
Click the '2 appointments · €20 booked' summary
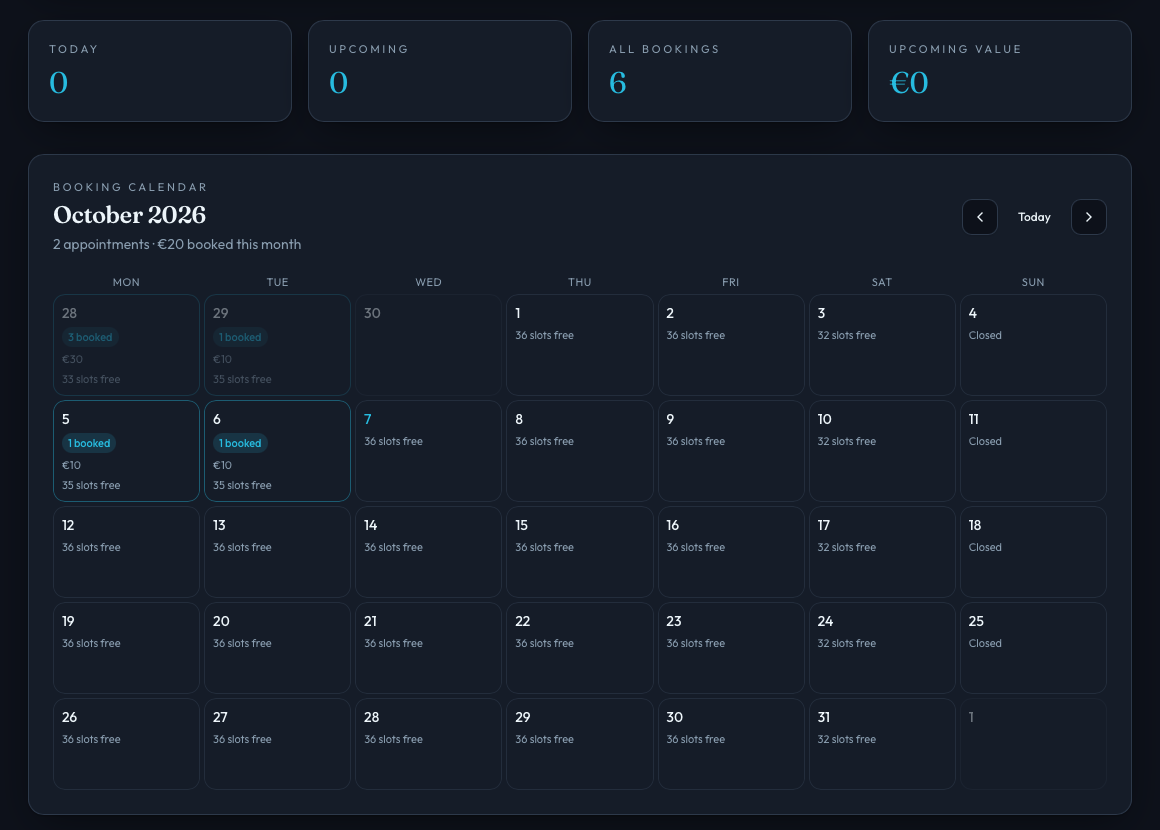pyautogui.click(x=177, y=244)
